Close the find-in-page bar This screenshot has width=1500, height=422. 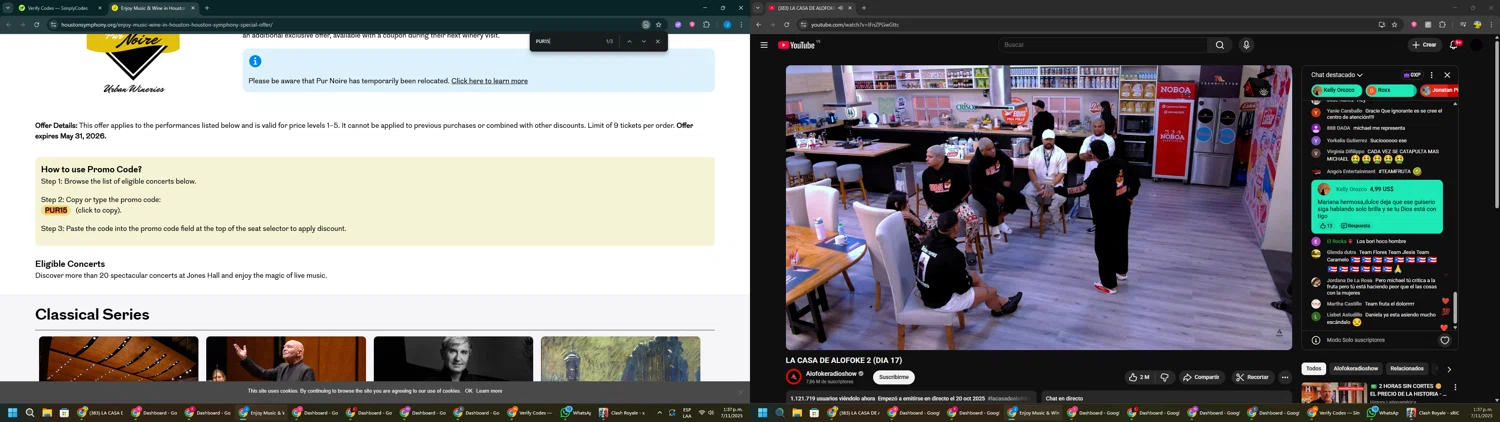(x=658, y=41)
